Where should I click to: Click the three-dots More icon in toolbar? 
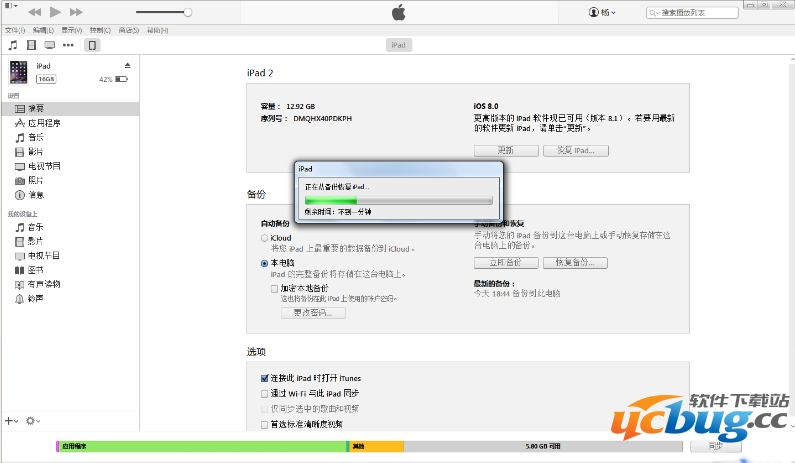(x=69, y=45)
